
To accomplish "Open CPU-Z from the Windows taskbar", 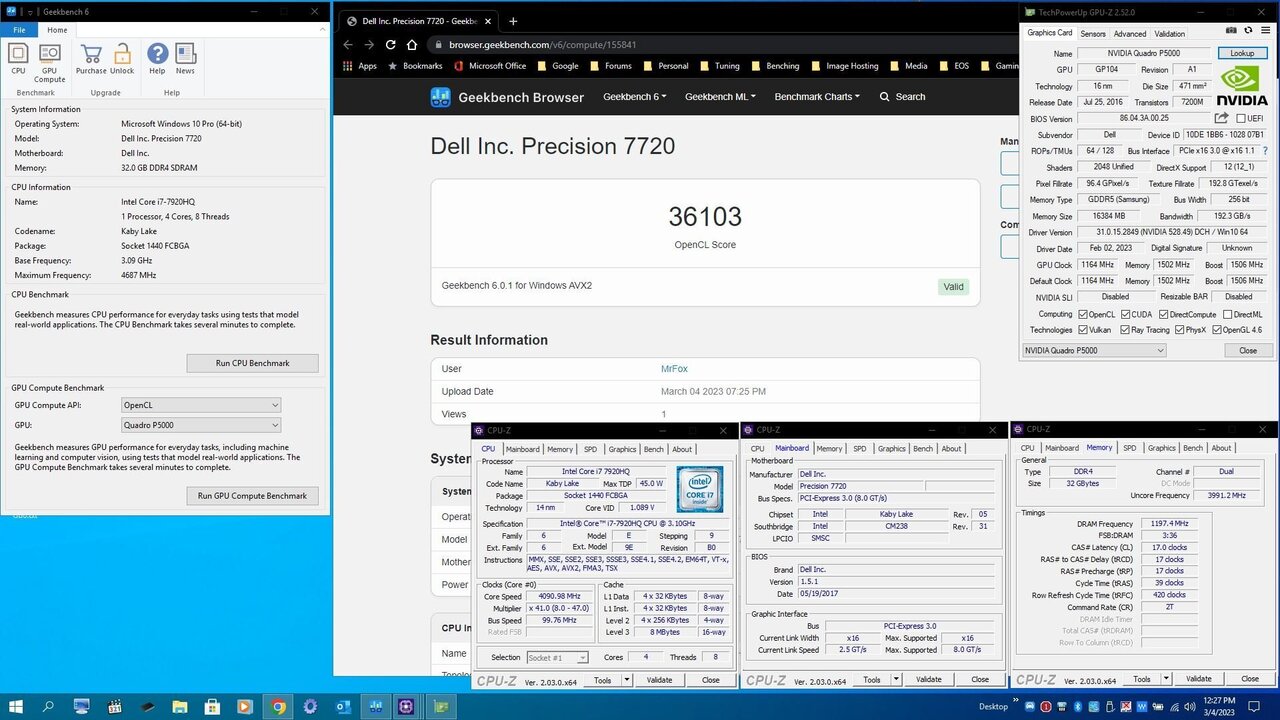I will pos(406,706).
